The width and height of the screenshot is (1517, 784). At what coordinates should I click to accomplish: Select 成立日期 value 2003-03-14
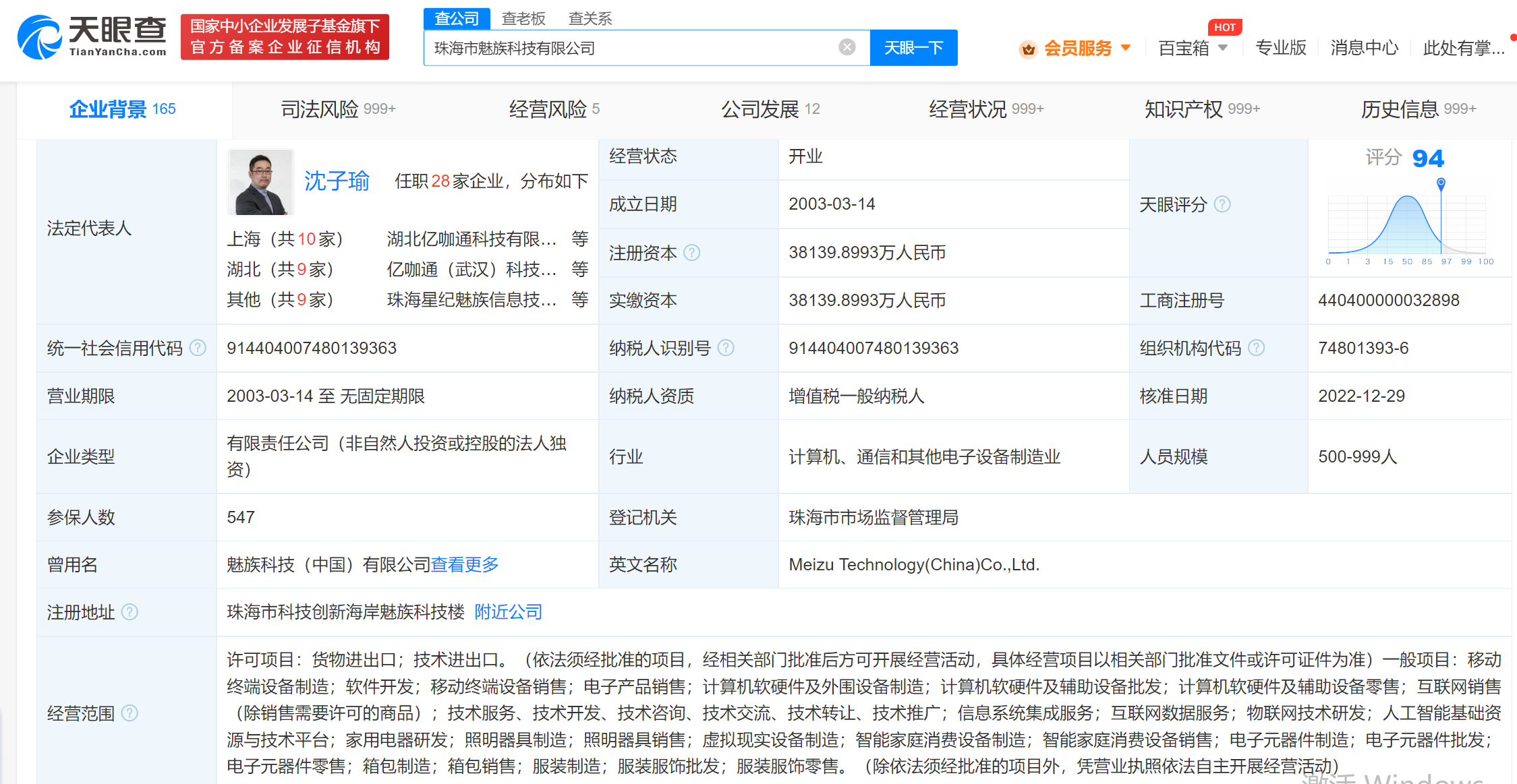832,204
